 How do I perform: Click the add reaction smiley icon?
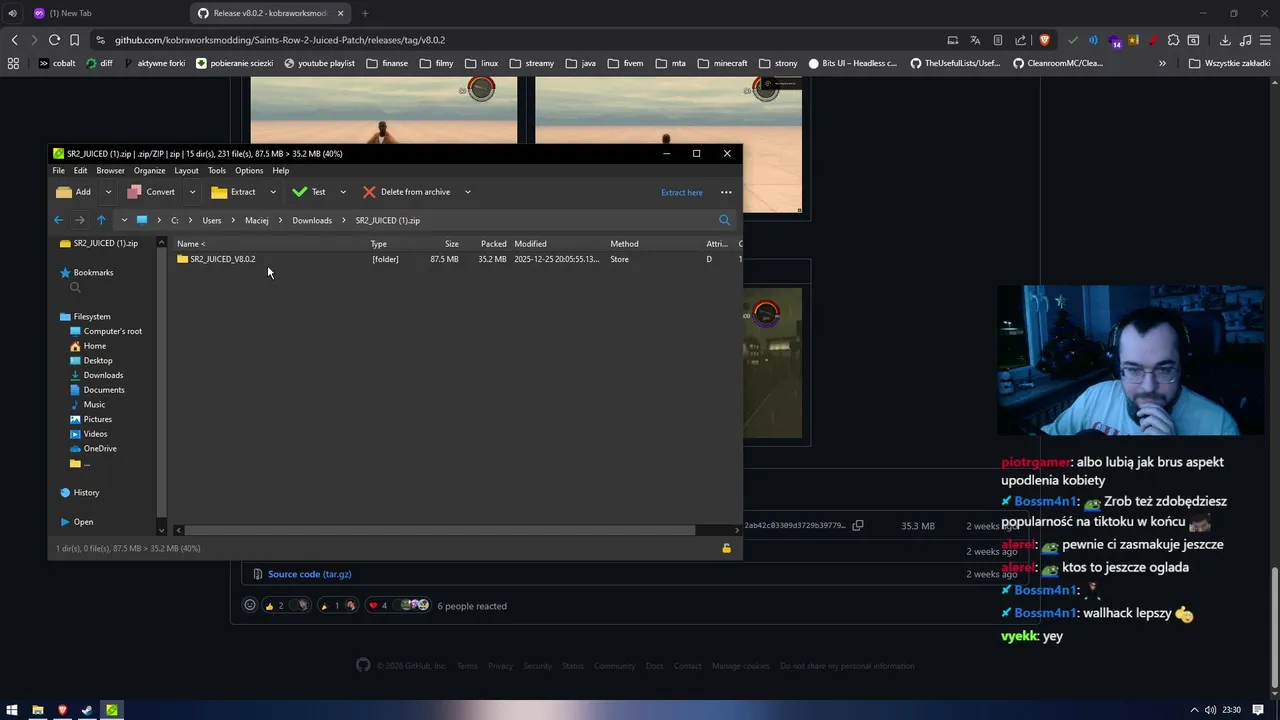(250, 605)
